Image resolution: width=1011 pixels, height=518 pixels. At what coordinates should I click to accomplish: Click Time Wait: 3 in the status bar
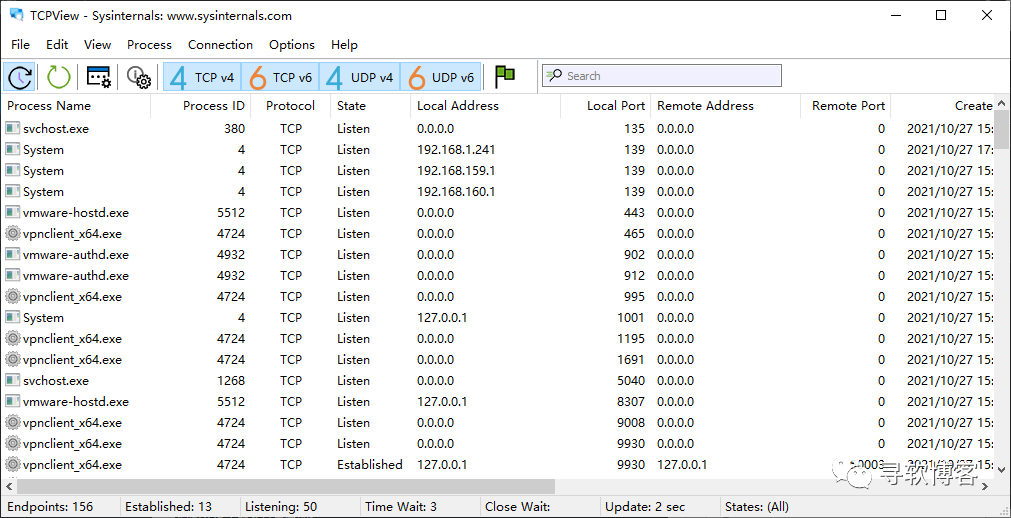click(x=400, y=507)
